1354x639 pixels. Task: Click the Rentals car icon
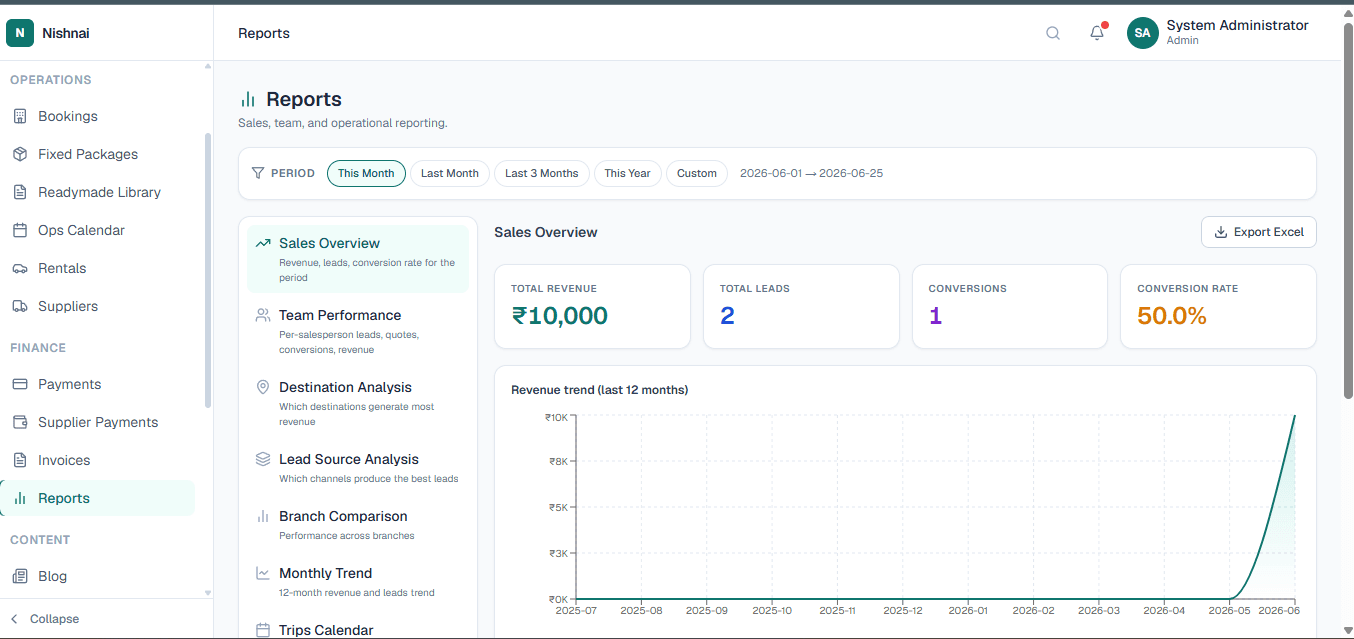[20, 268]
